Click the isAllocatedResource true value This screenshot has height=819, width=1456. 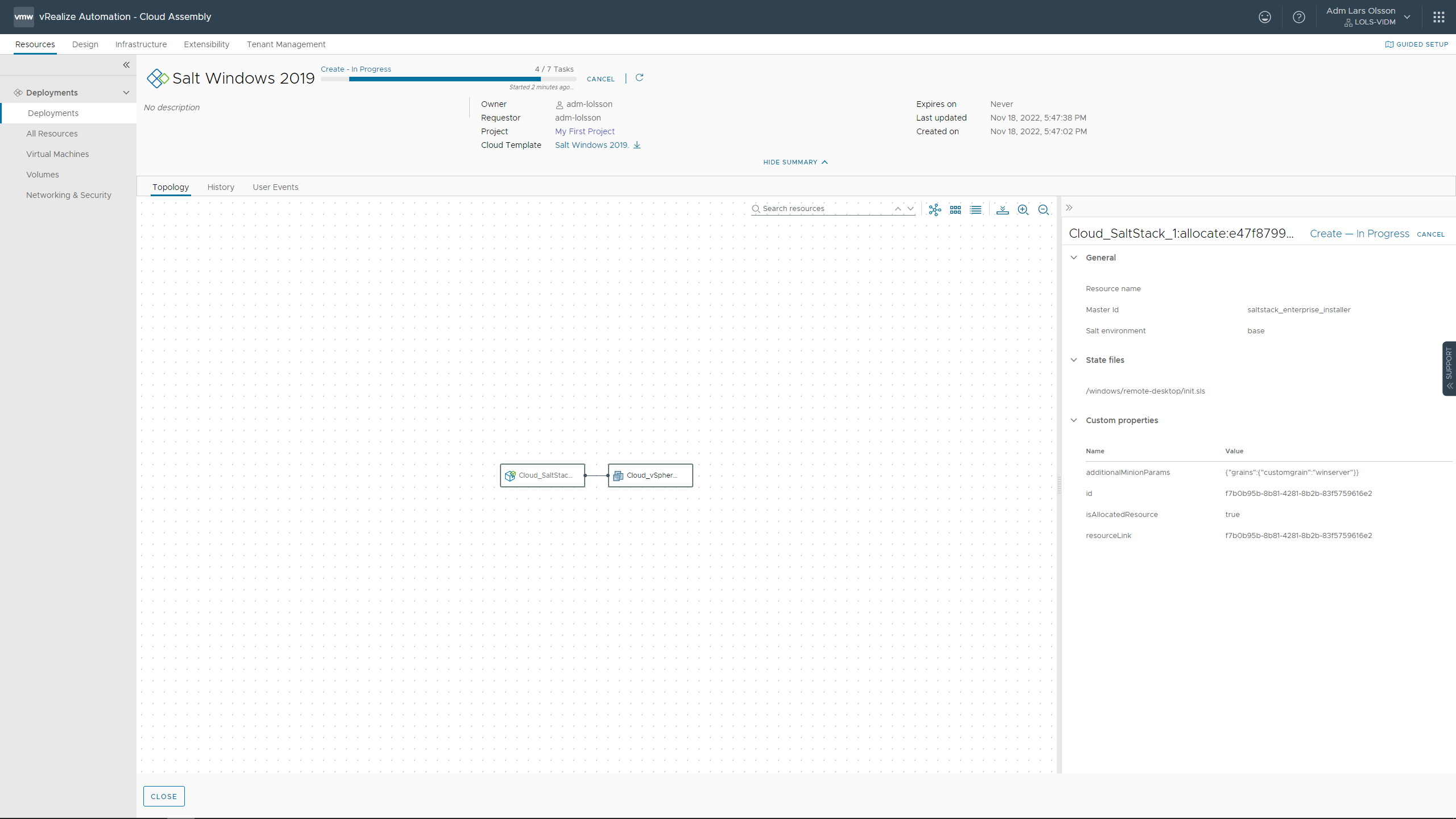pos(1232,515)
